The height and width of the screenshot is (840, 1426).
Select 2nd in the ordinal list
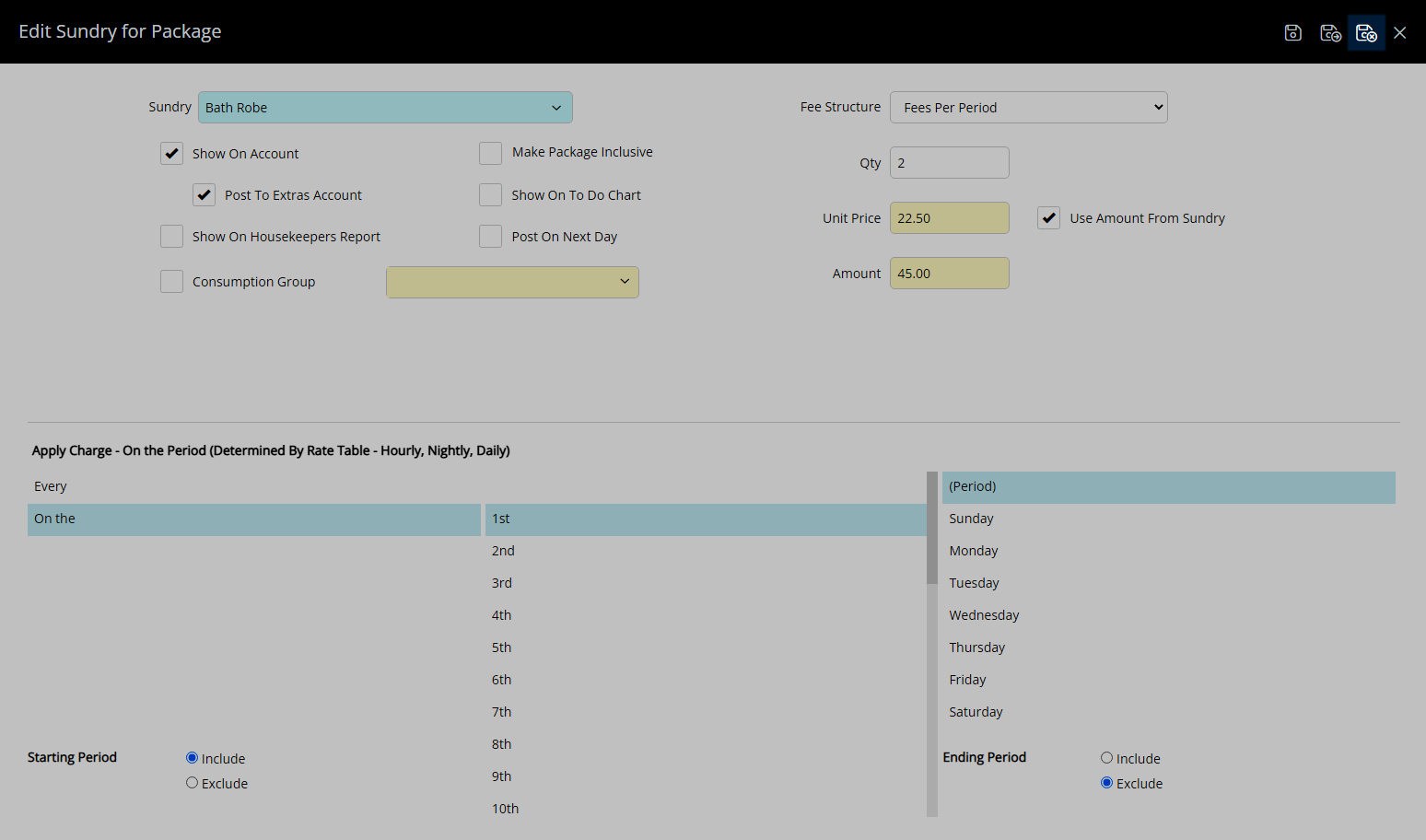706,551
